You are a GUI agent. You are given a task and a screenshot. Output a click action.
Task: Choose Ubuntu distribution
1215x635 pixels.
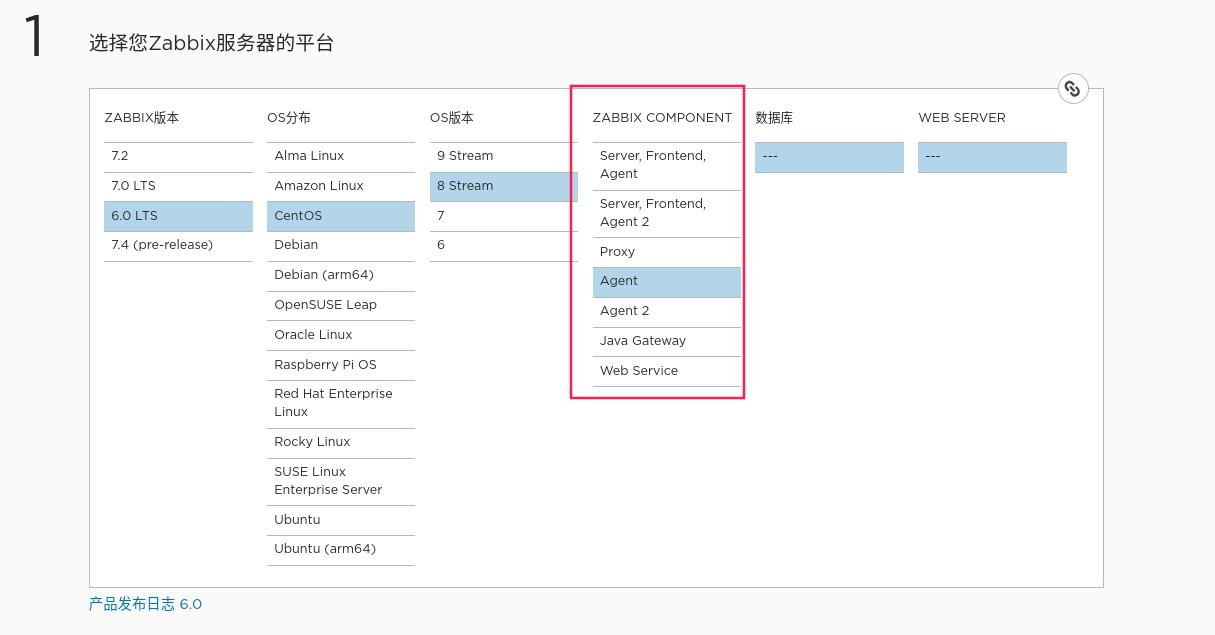[x=341, y=521]
